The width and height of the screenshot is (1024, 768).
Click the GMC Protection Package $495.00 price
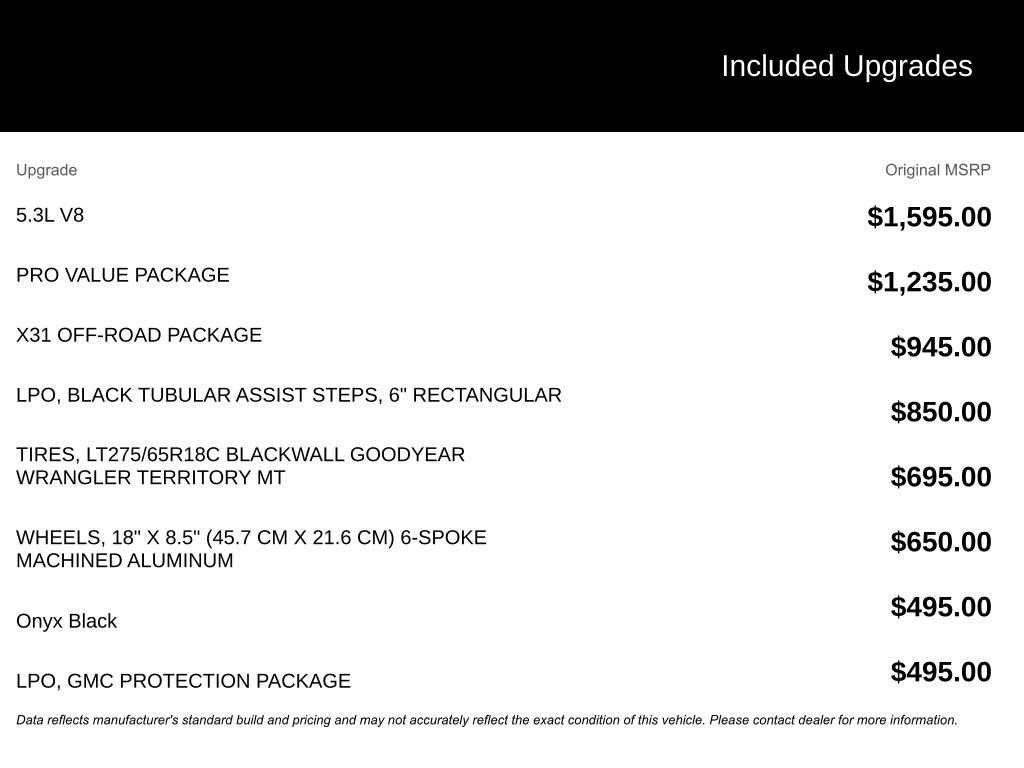pos(940,672)
